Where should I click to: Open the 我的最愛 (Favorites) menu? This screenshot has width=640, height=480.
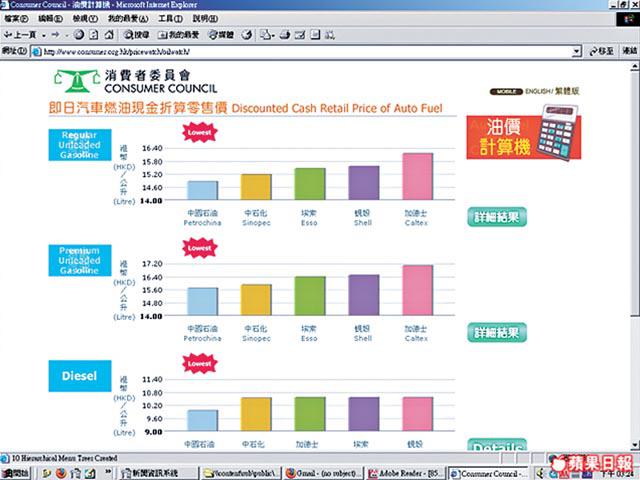pyautogui.click(x=128, y=19)
